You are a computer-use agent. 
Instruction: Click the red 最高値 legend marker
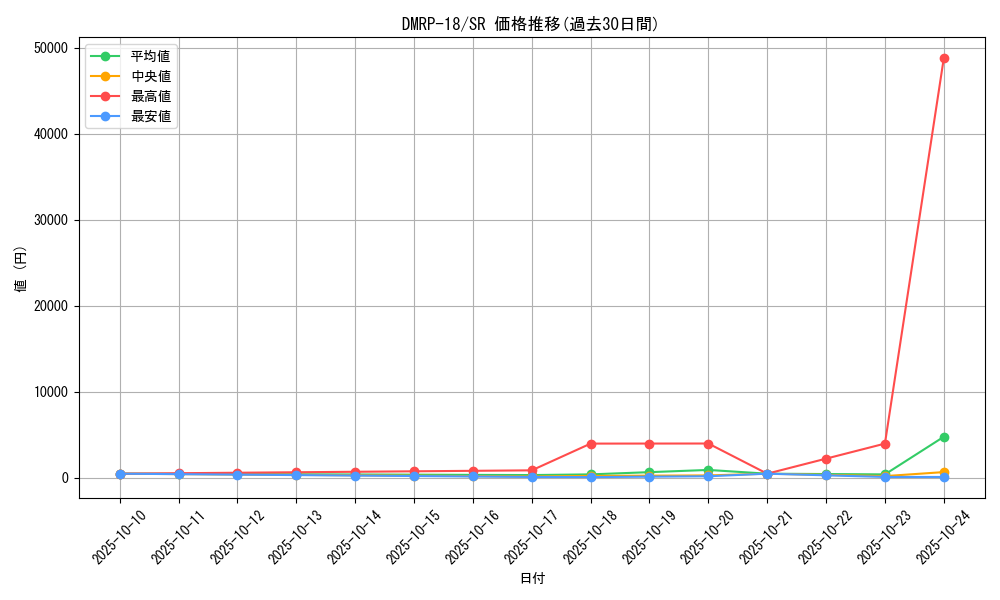(x=105, y=96)
